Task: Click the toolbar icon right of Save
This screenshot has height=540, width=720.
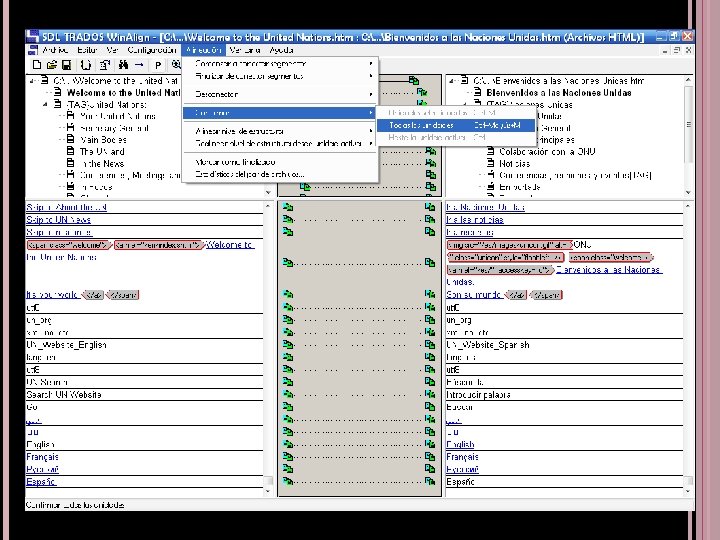Action: point(85,65)
